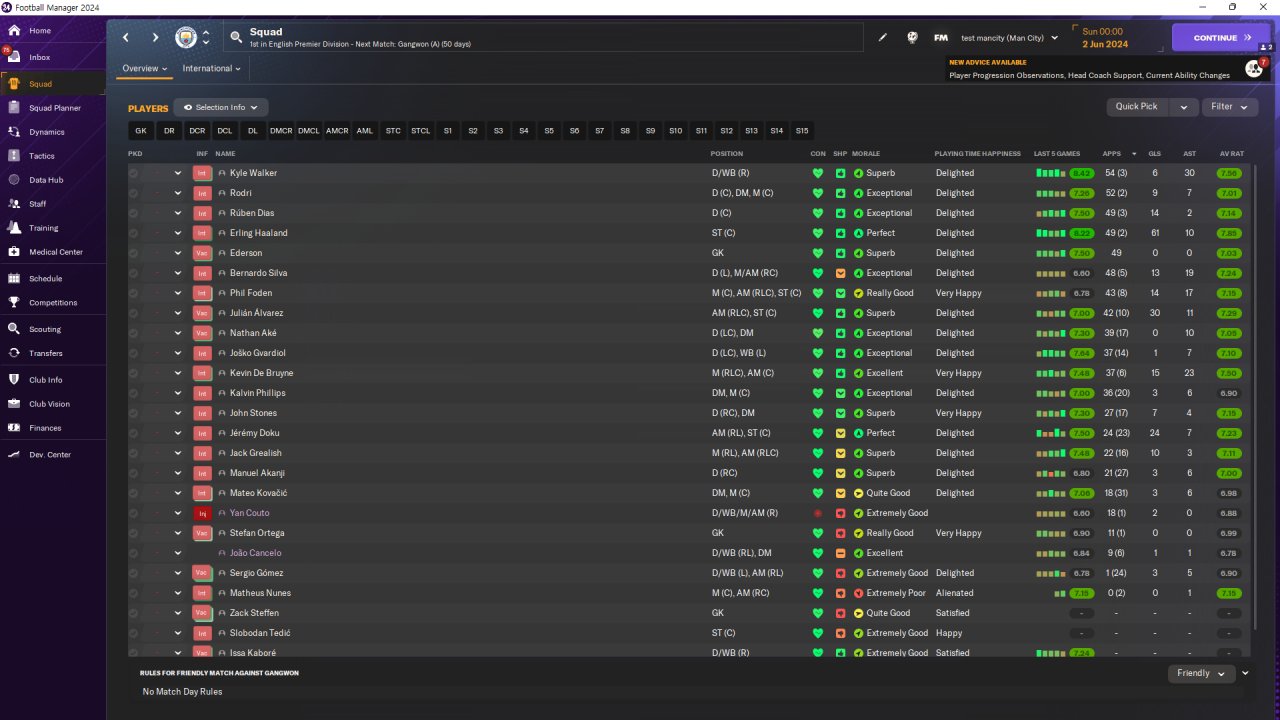Toggle pick selection for Rodri

tap(133, 193)
